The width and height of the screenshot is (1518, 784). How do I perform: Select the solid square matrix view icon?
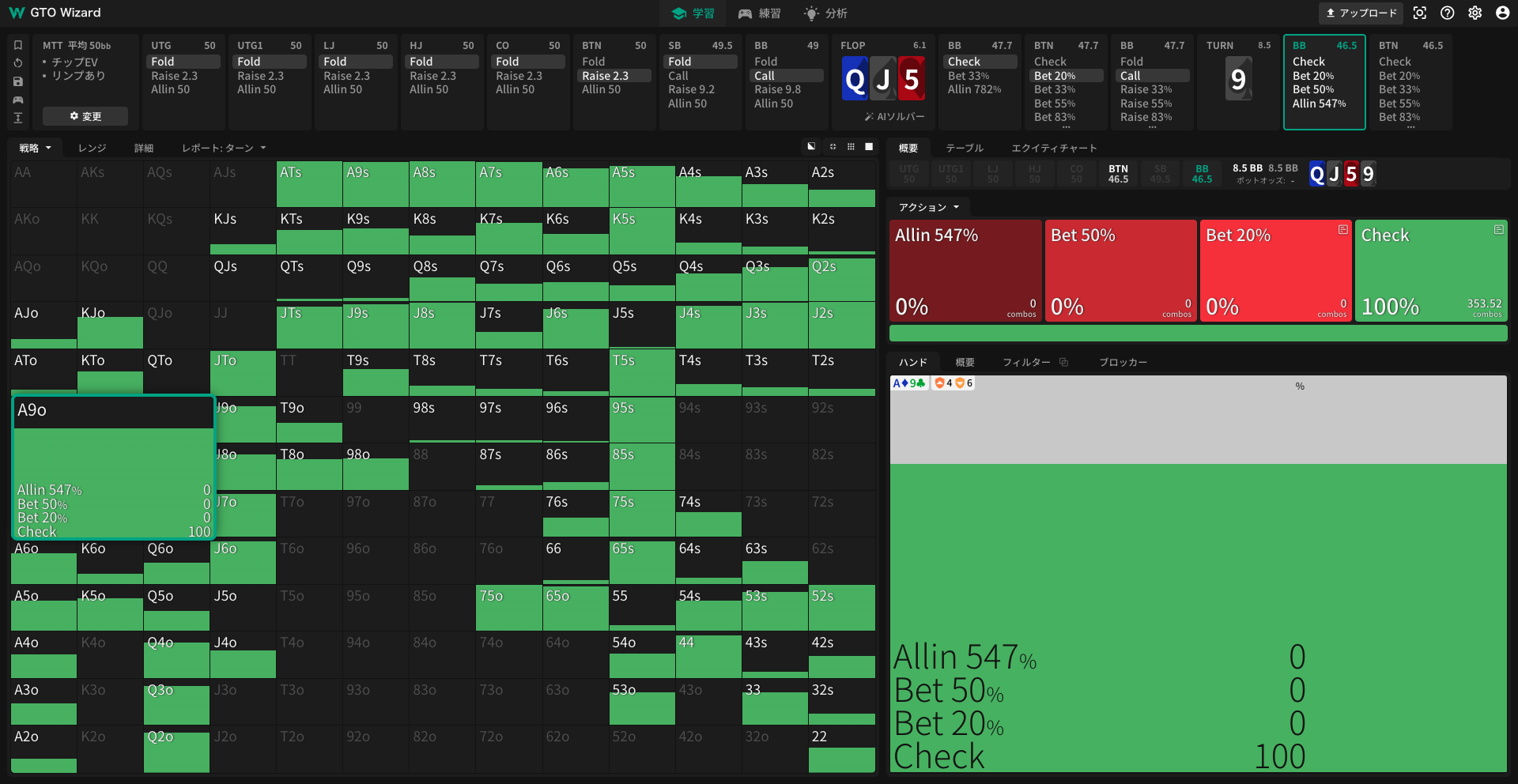(x=869, y=146)
